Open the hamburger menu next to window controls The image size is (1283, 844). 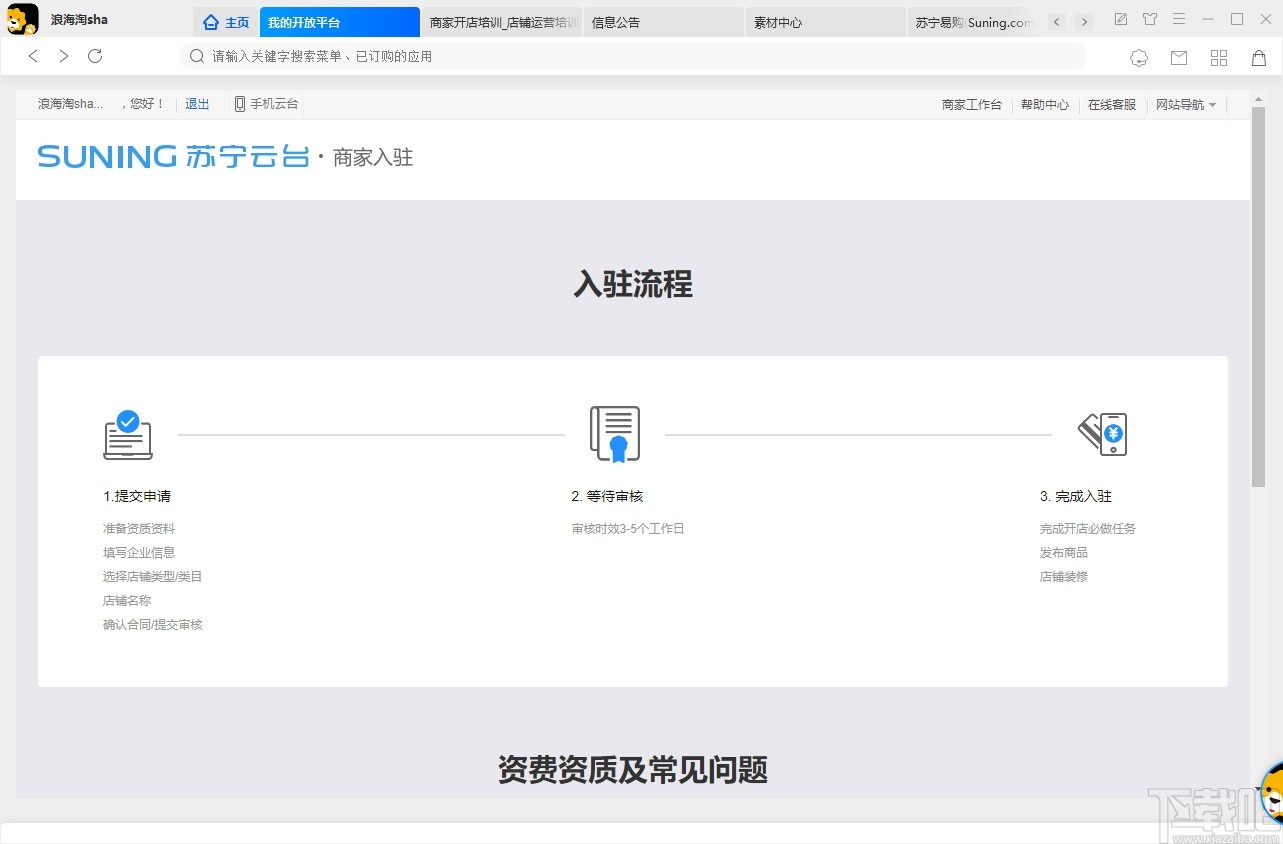1180,19
